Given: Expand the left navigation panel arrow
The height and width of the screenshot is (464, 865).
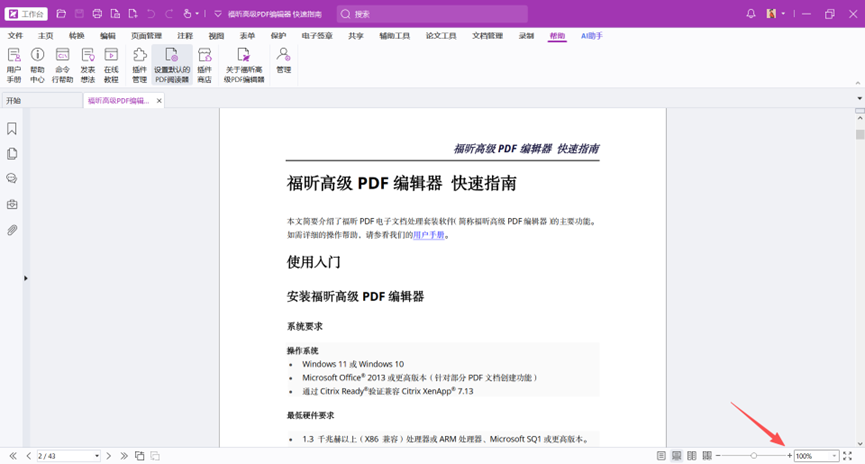Looking at the screenshot, I should tap(26, 278).
